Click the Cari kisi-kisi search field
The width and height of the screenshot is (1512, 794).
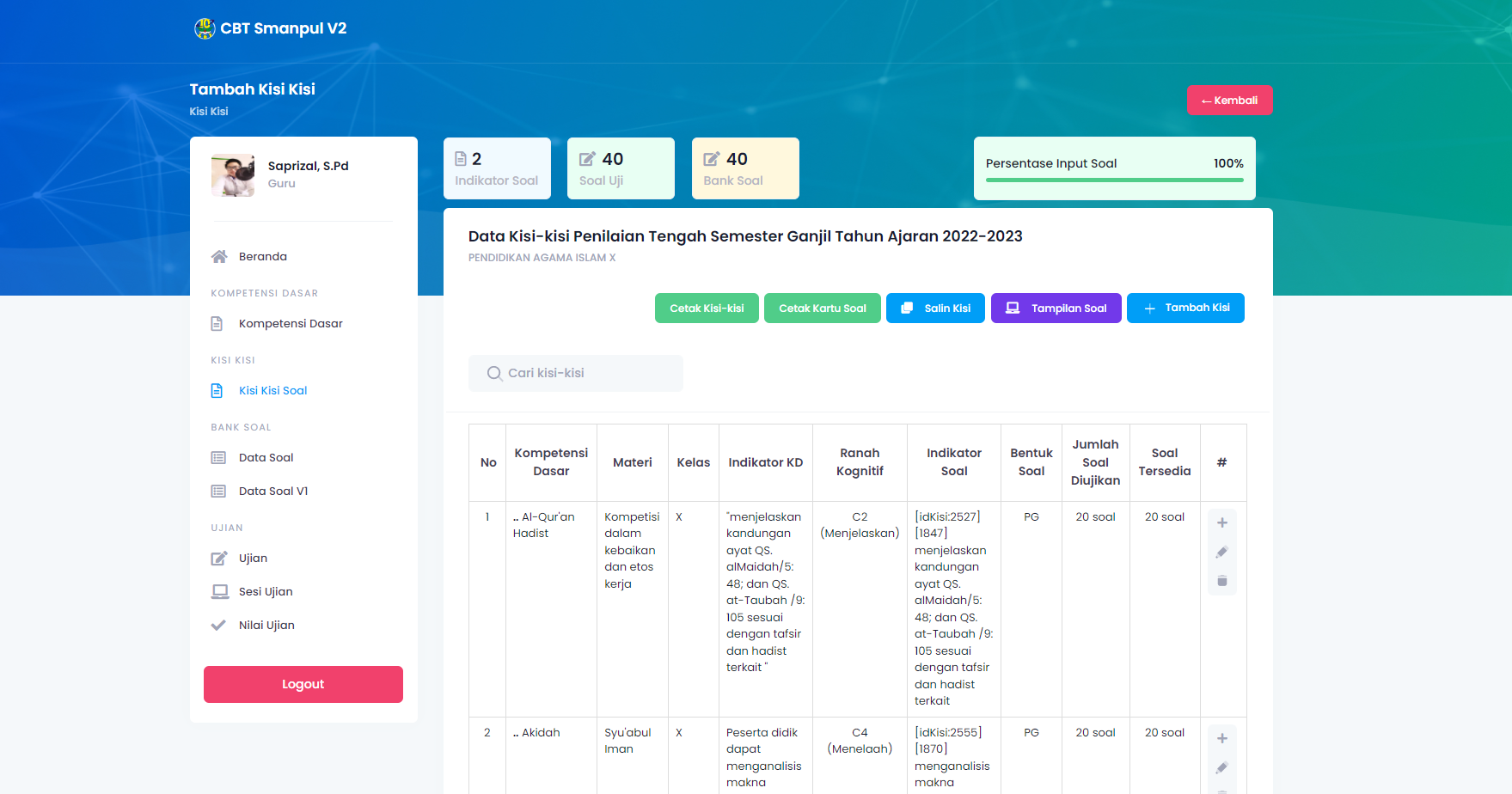585,374
